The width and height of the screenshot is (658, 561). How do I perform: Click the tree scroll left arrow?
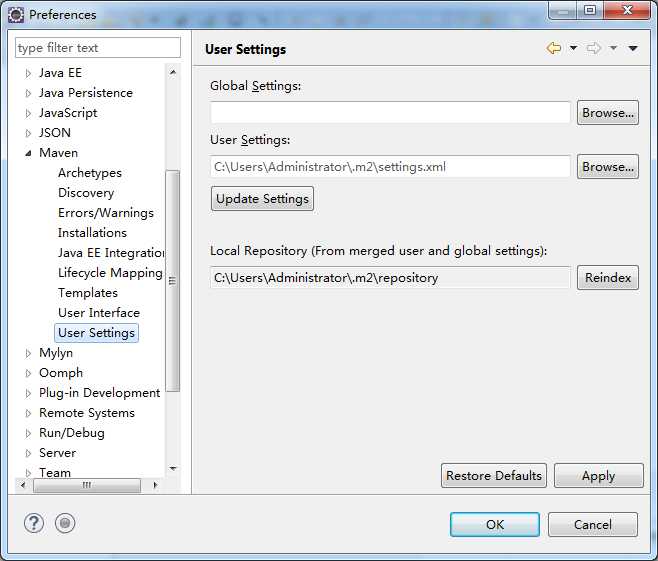point(23,485)
